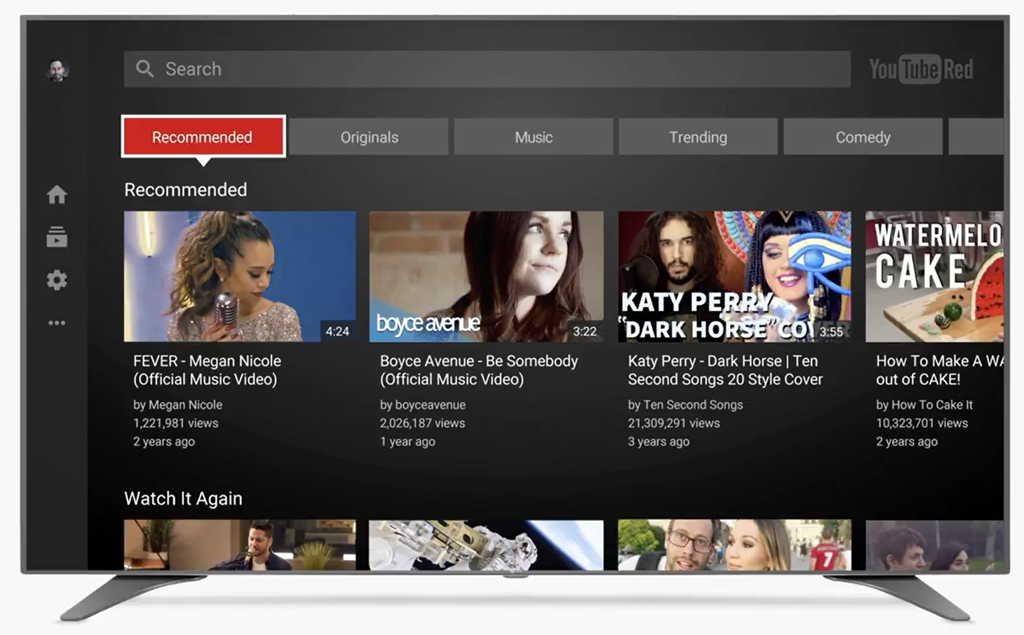Select the astronaut video under Watch It Again
1024x635 pixels.
pos(486,545)
